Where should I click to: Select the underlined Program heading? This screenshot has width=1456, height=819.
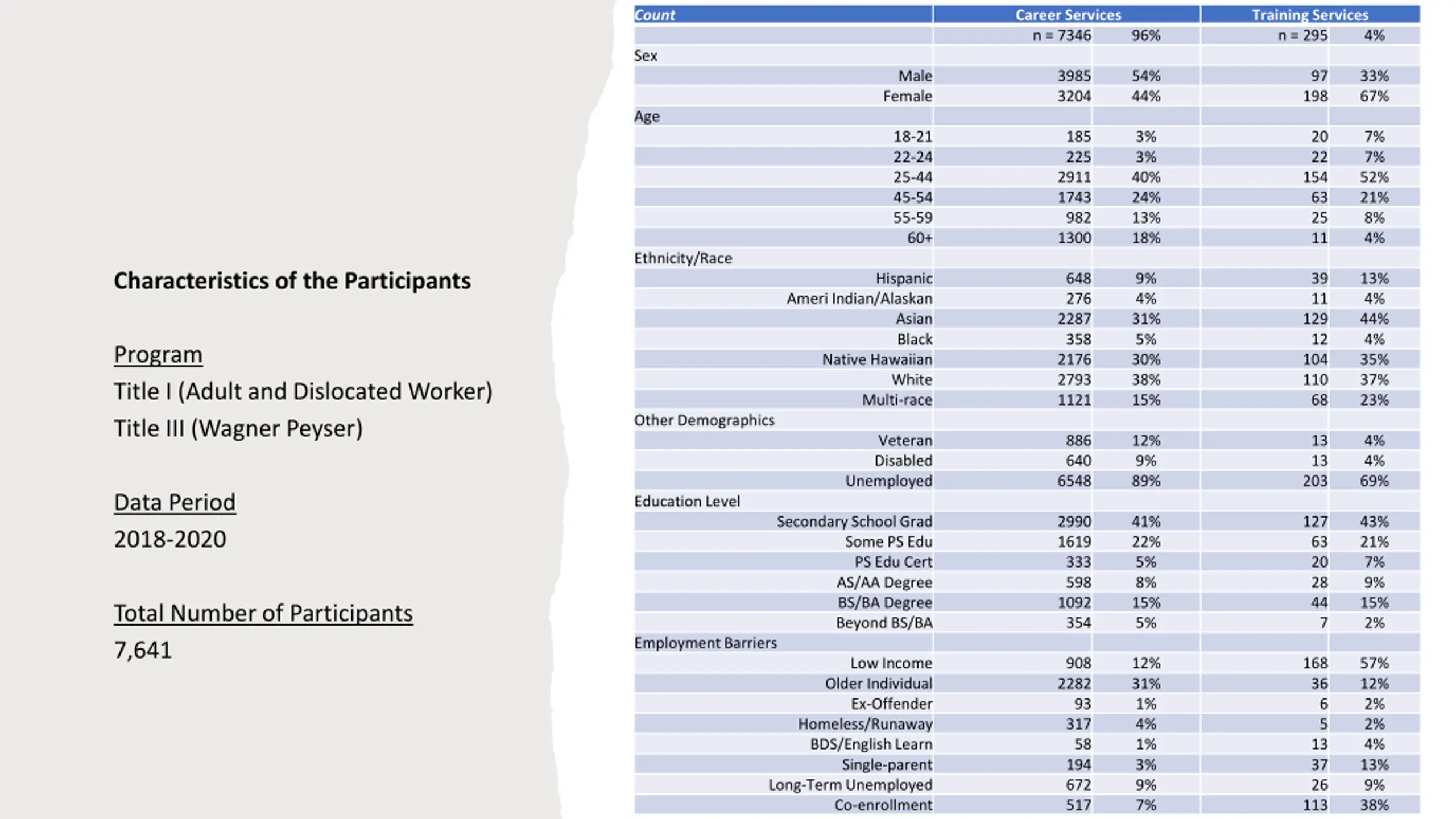(x=158, y=355)
